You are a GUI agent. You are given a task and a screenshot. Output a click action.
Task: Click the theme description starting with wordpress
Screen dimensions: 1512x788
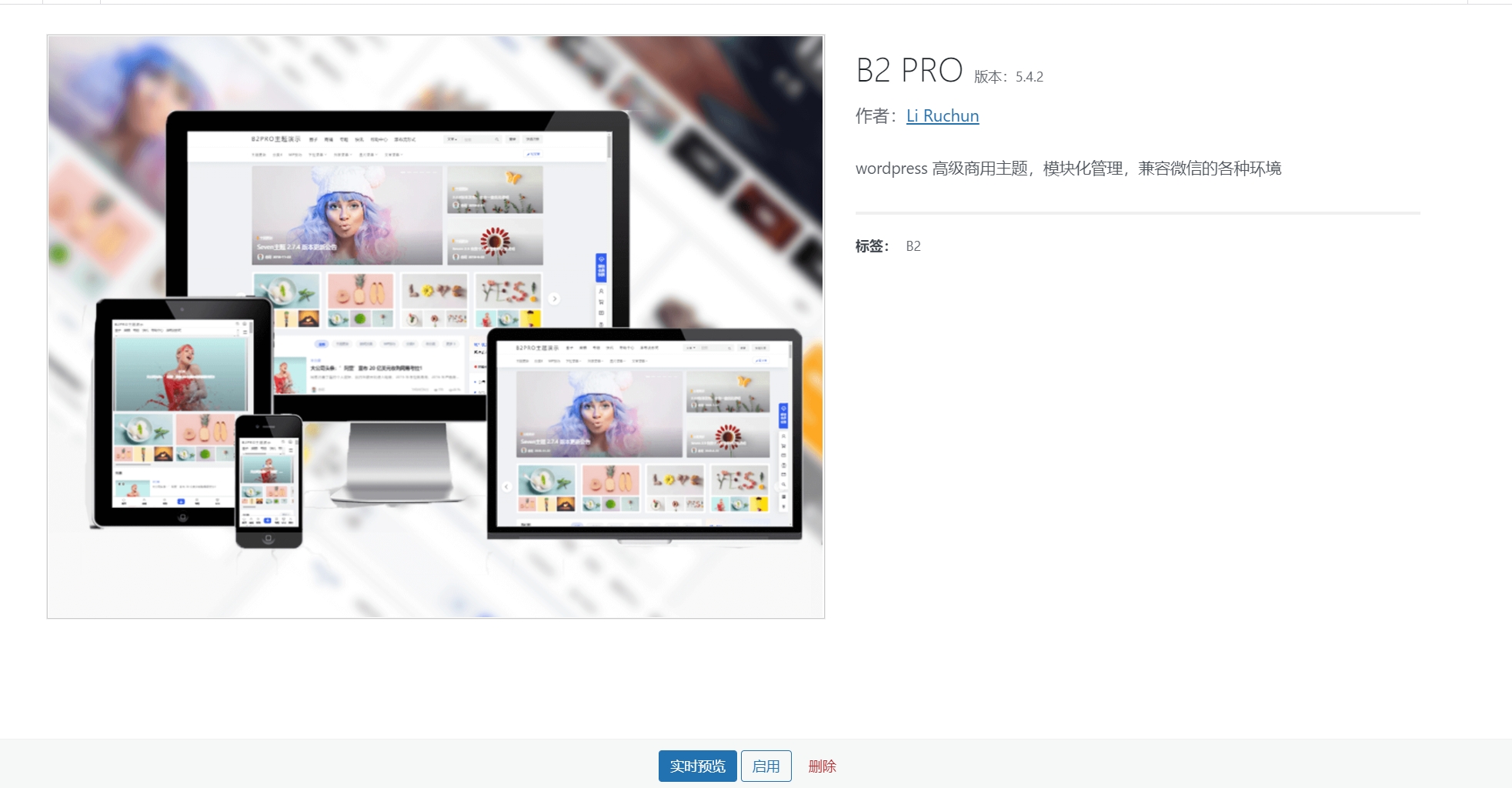click(1068, 168)
